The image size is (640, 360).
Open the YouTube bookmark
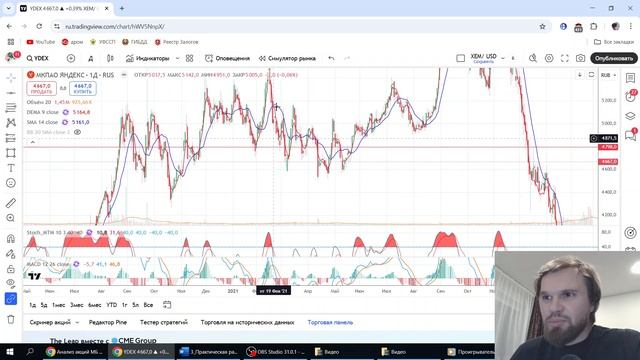40,42
